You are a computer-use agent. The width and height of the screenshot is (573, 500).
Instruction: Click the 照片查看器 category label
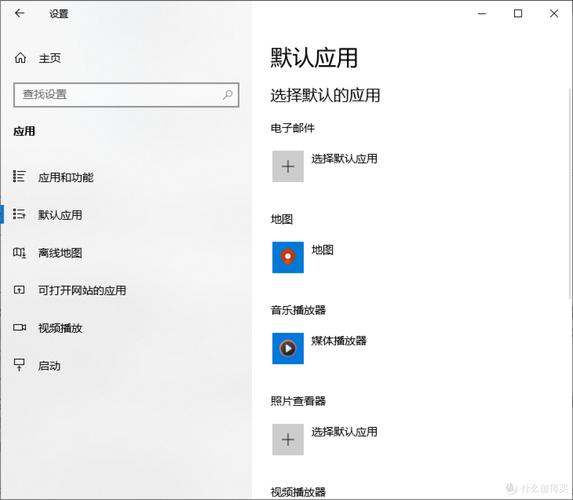tap(298, 401)
